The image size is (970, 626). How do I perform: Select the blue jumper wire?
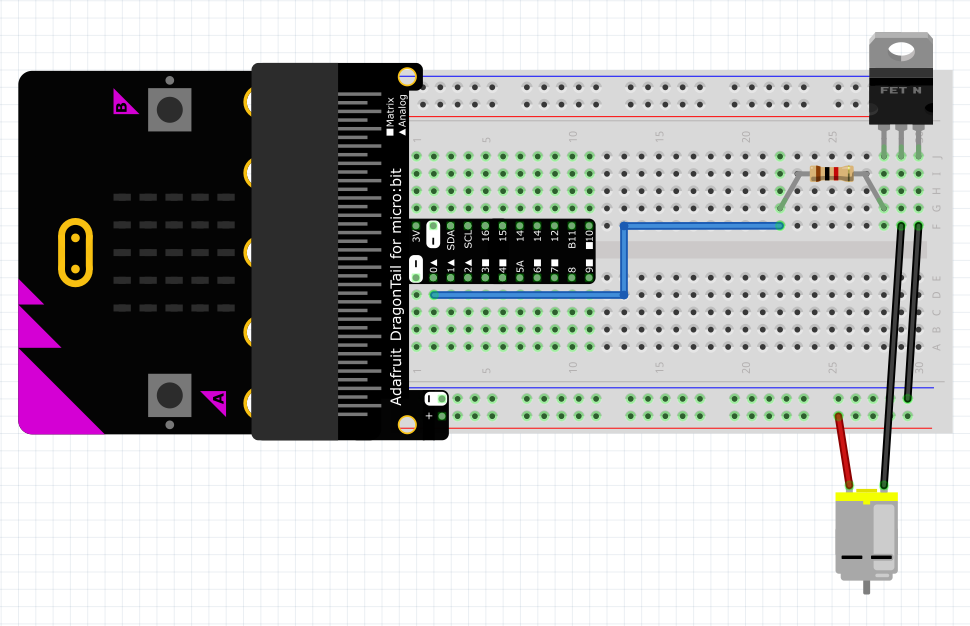click(624, 260)
